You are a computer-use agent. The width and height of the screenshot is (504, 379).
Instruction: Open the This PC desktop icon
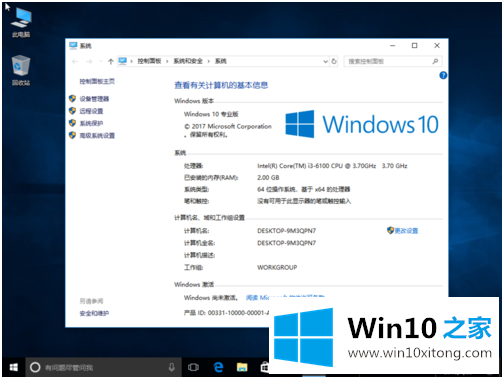(x=21, y=23)
